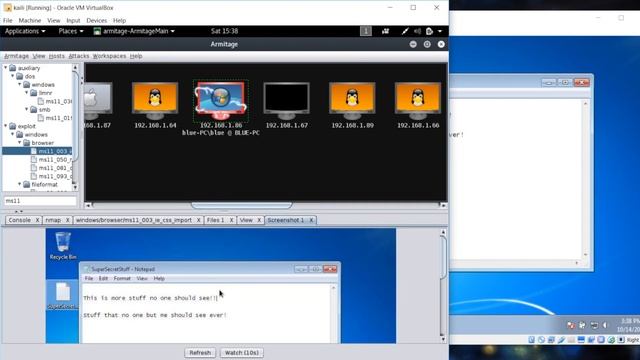Click the Refresh button
Viewport: 640px width, 360px height.
[x=200, y=353]
